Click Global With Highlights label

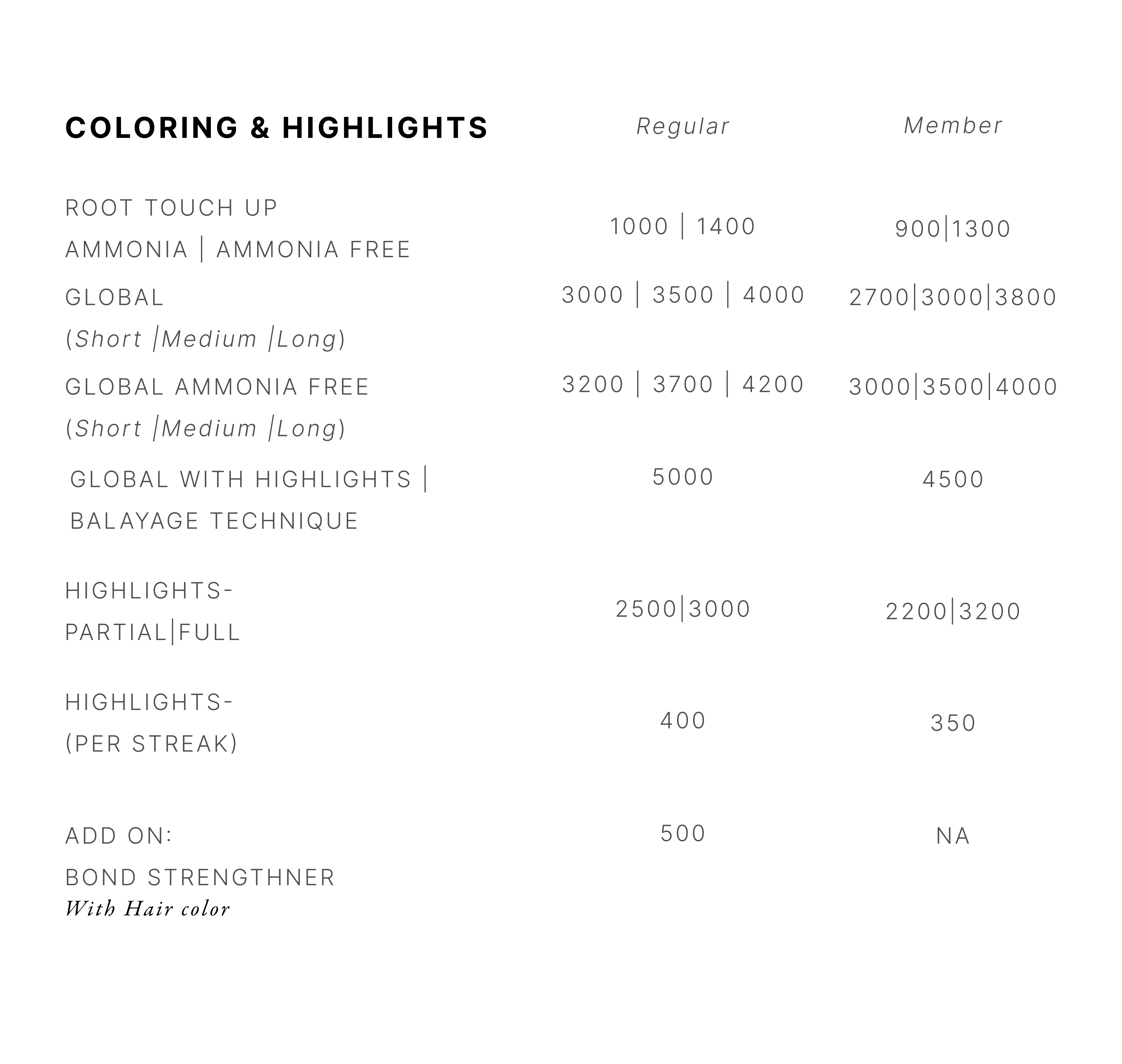pos(249,479)
